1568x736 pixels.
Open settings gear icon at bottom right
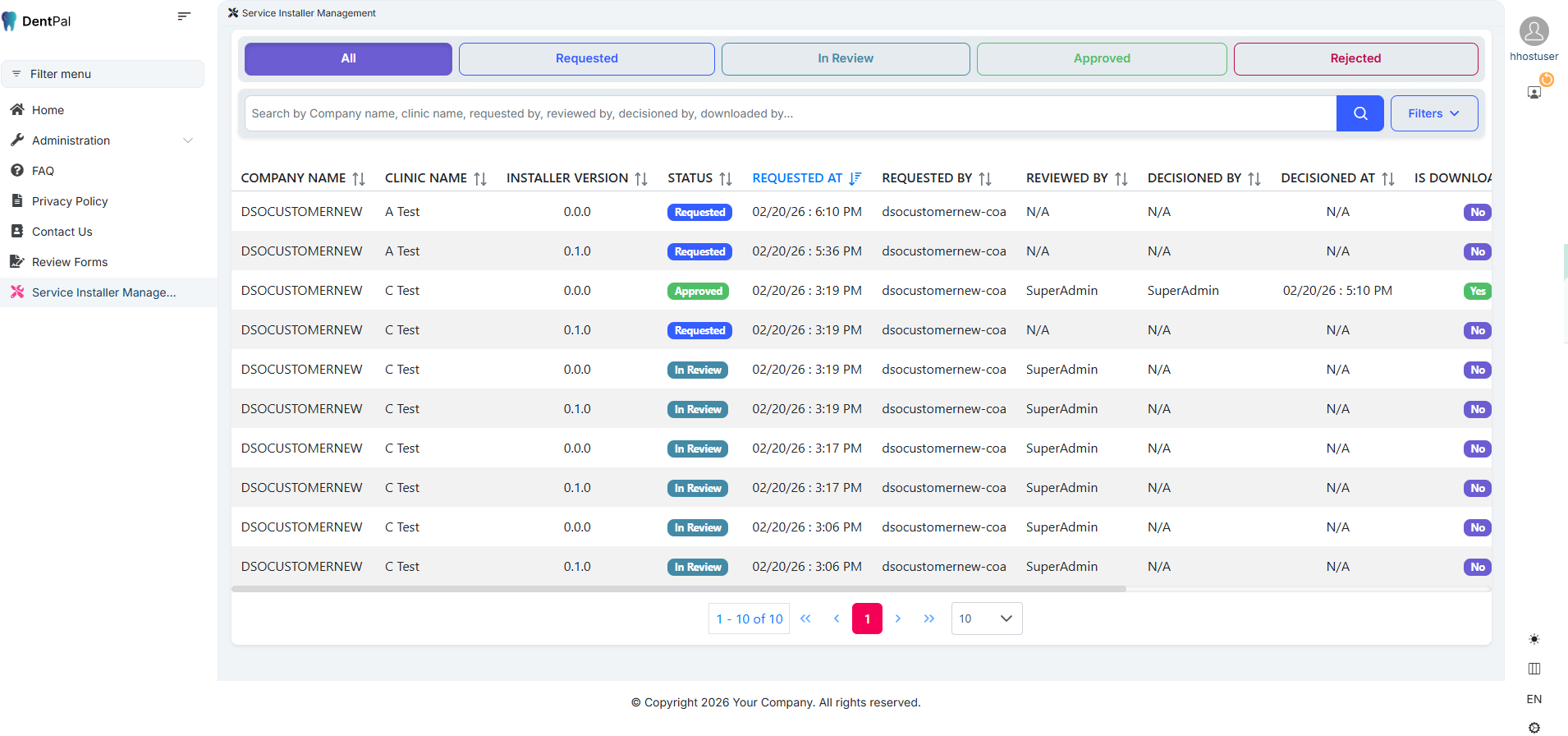click(1534, 727)
